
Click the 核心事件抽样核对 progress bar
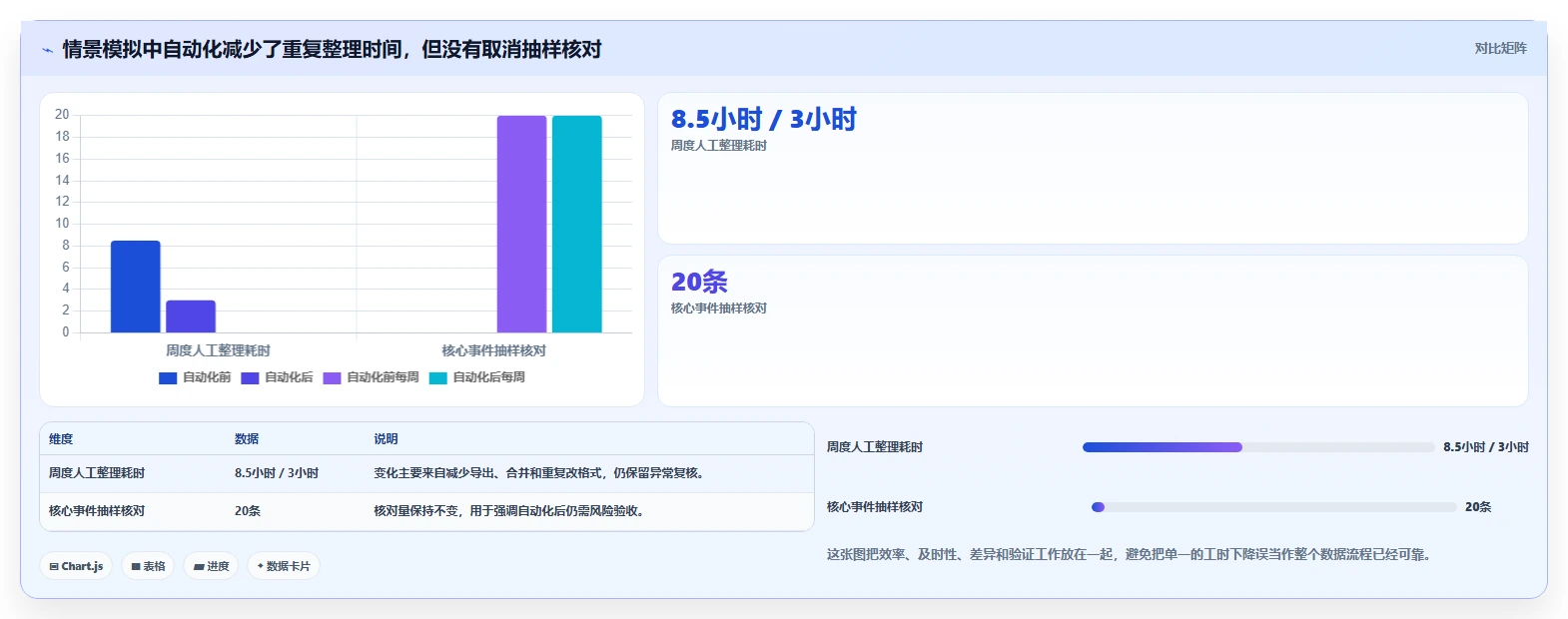[1274, 507]
